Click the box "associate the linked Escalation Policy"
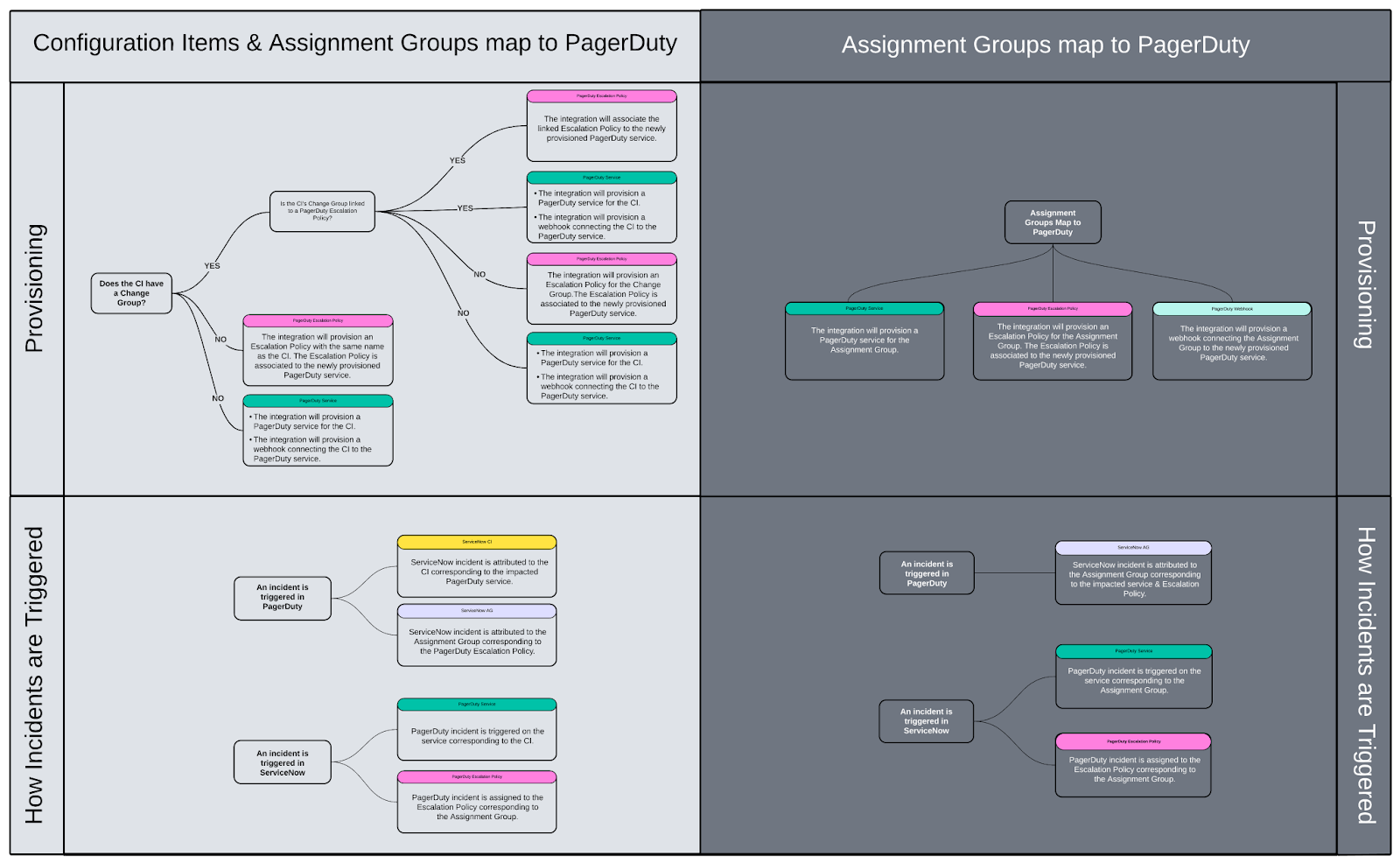The width and height of the screenshot is (1400, 863). tap(601, 126)
